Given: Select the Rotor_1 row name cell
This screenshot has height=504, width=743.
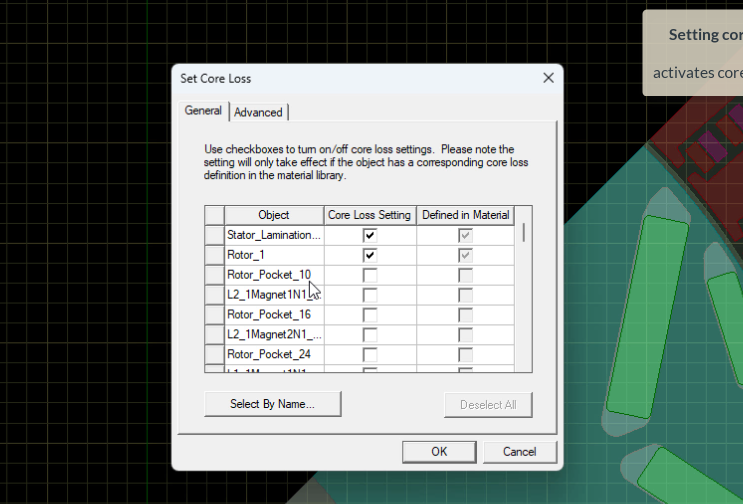Looking at the screenshot, I should coord(274,255).
